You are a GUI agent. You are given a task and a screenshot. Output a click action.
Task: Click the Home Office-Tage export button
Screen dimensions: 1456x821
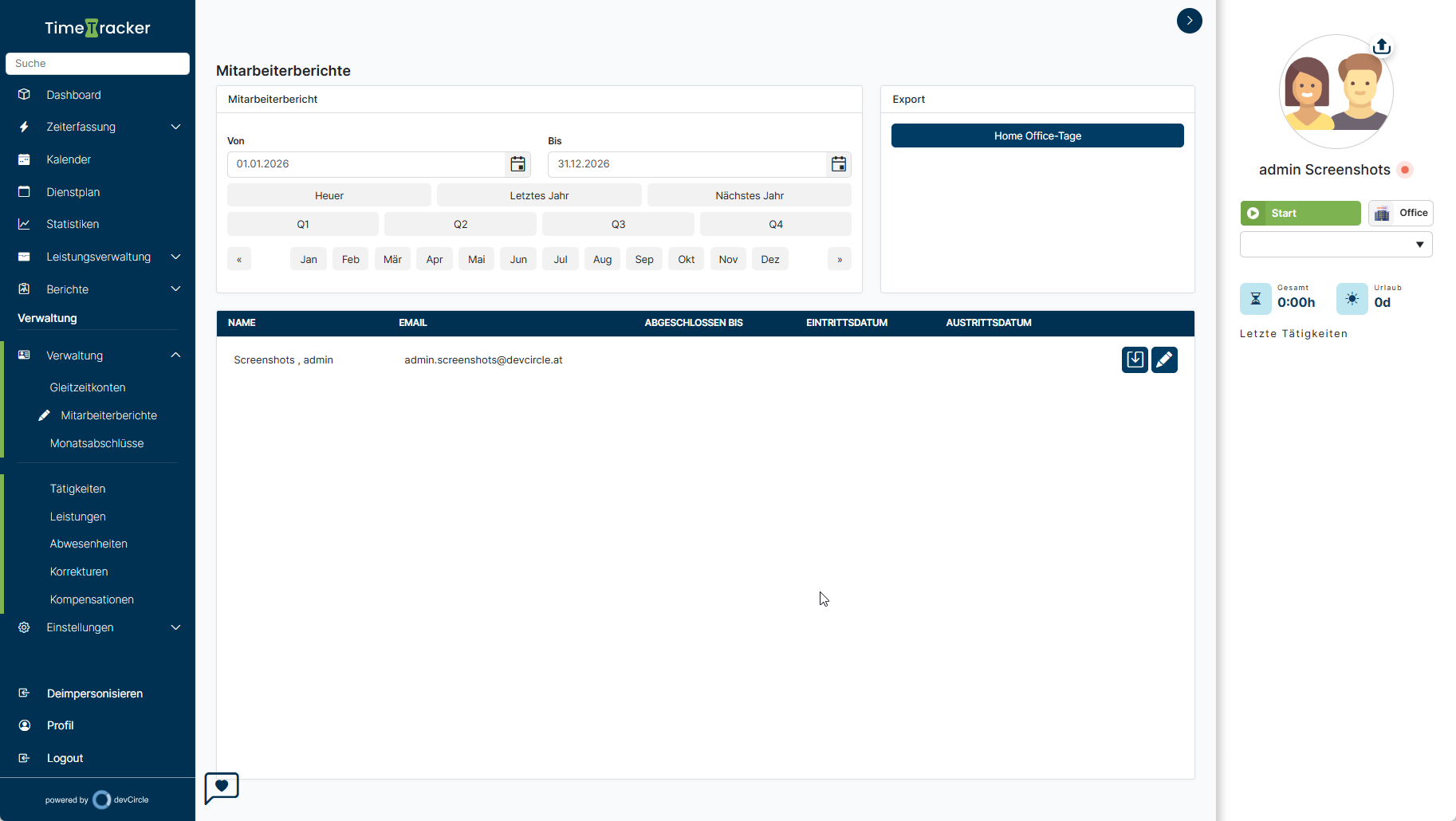point(1037,136)
